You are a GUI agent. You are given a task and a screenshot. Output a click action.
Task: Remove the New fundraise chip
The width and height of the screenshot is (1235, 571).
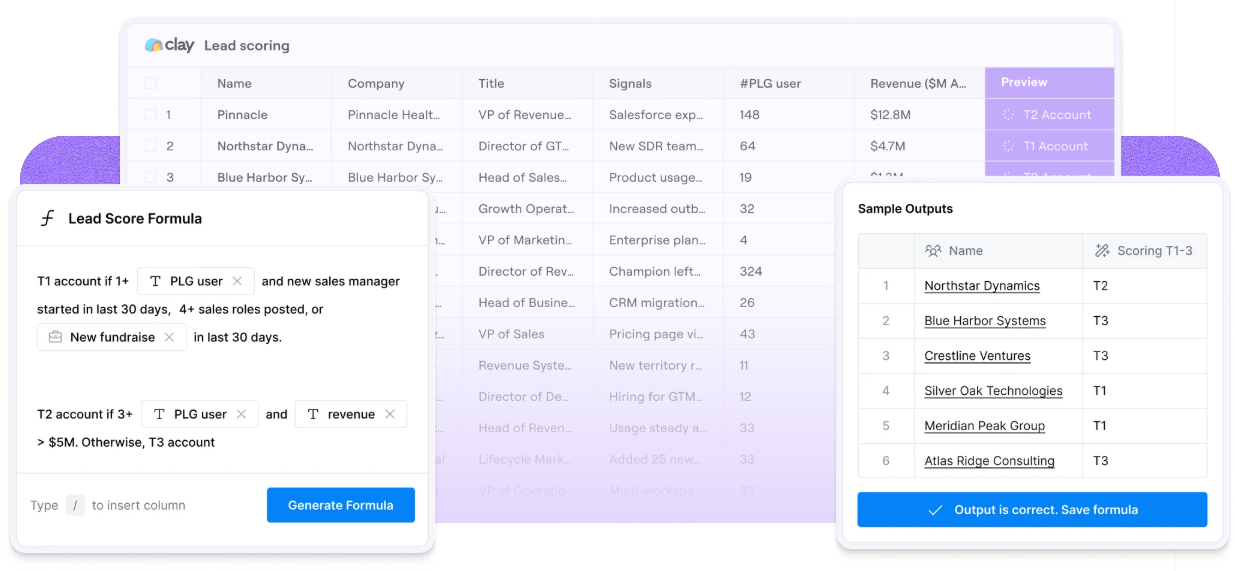pyautogui.click(x=169, y=337)
